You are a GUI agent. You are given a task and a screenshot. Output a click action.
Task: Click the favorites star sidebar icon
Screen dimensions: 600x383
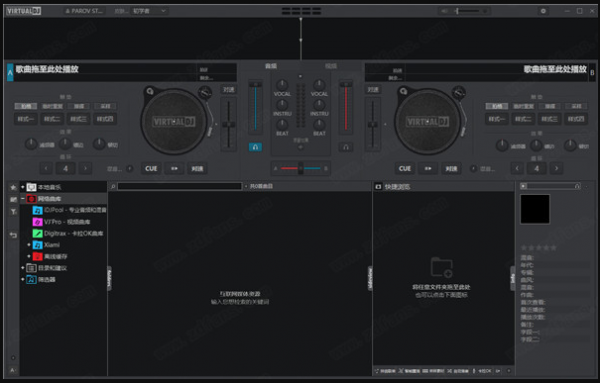pos(13,187)
